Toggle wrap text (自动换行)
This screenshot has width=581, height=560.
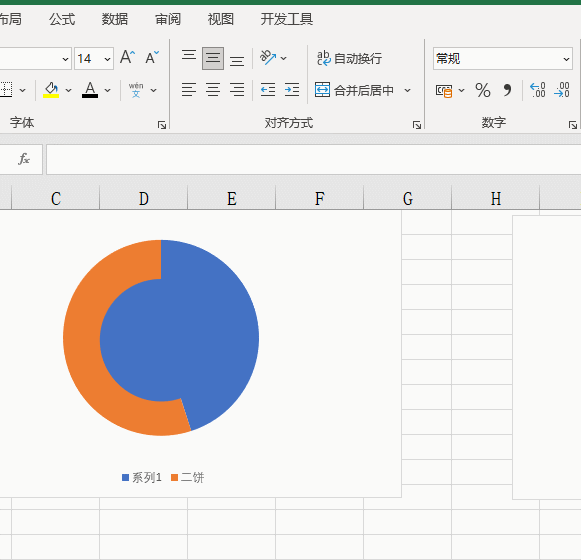[349, 58]
